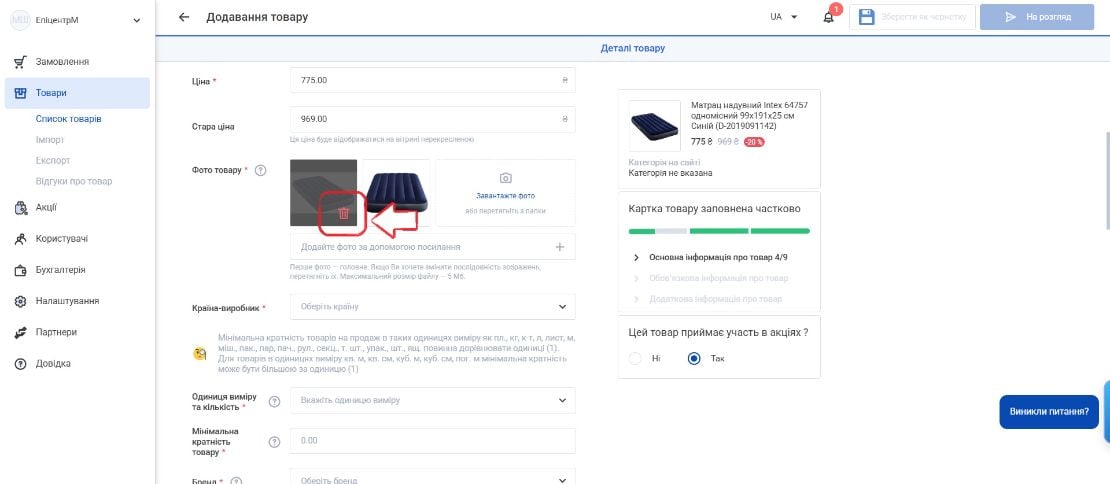Click the product title Матрац надувний Intex
Viewport: 1110px width, 484px height.
[749, 115]
